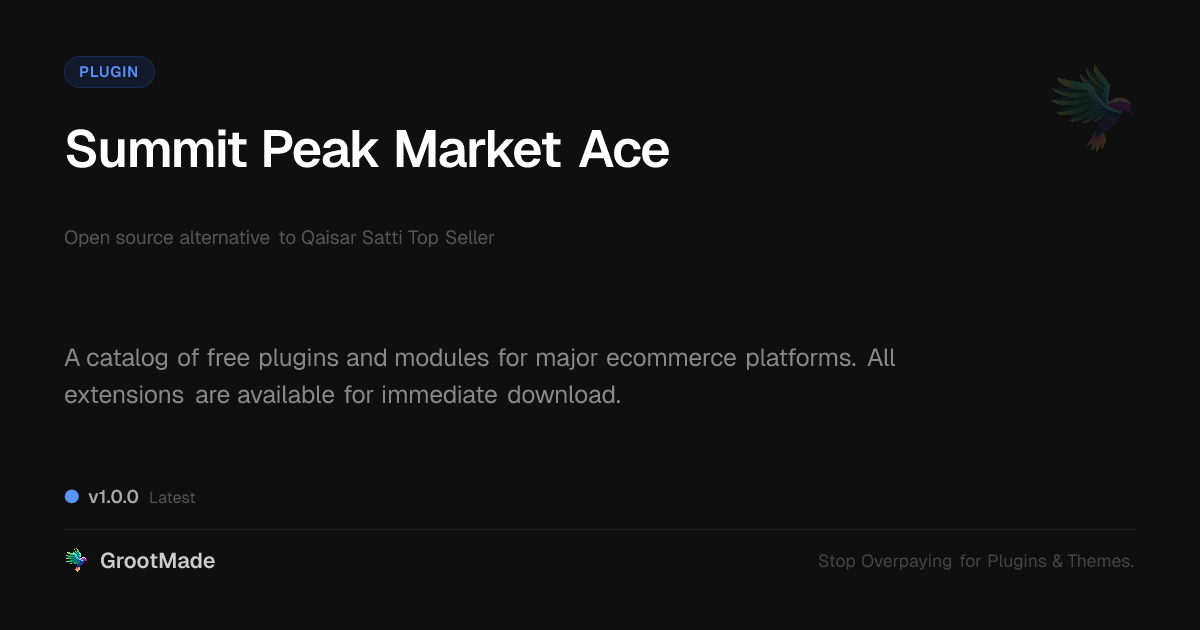Click the horizontal divider above the footer
Viewport: 1200px width, 630px height.
click(x=600, y=529)
